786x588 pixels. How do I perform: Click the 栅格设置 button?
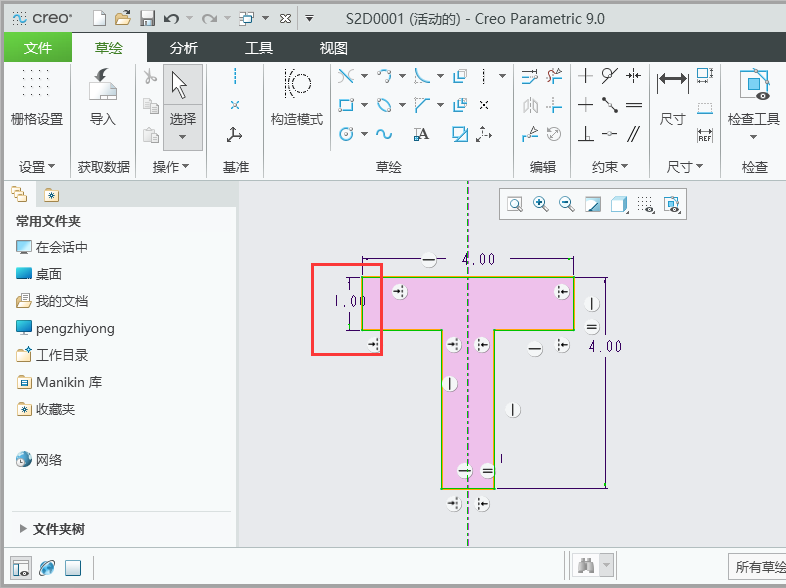(x=37, y=97)
